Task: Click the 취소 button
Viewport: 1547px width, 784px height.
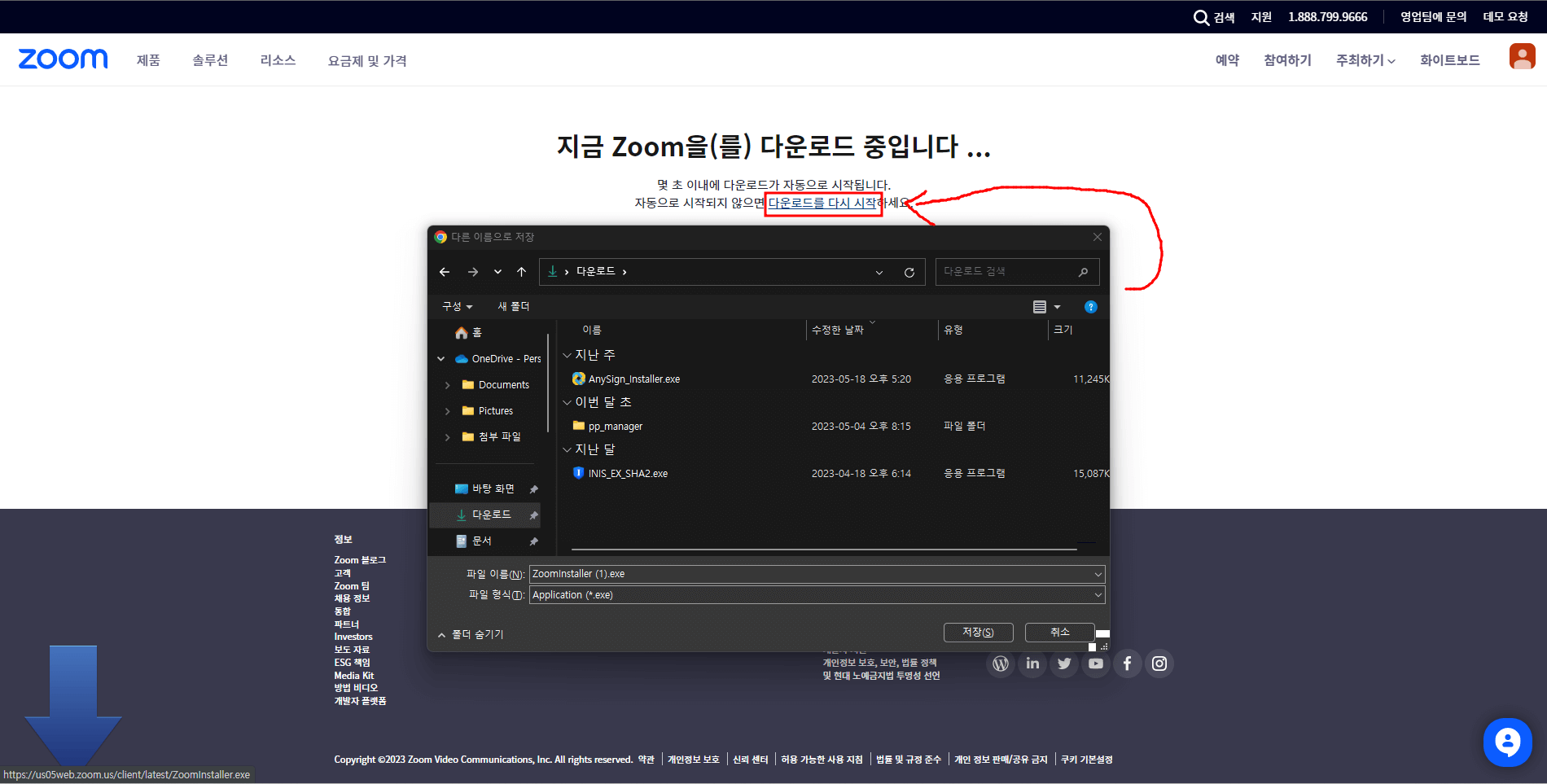Action: click(1060, 633)
